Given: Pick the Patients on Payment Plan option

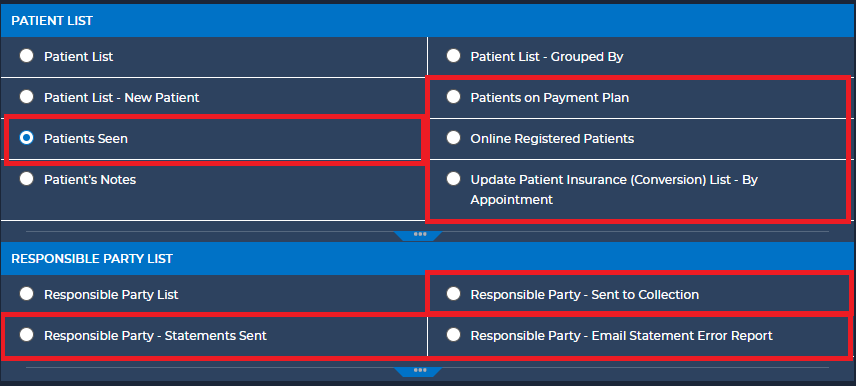Looking at the screenshot, I should point(453,97).
